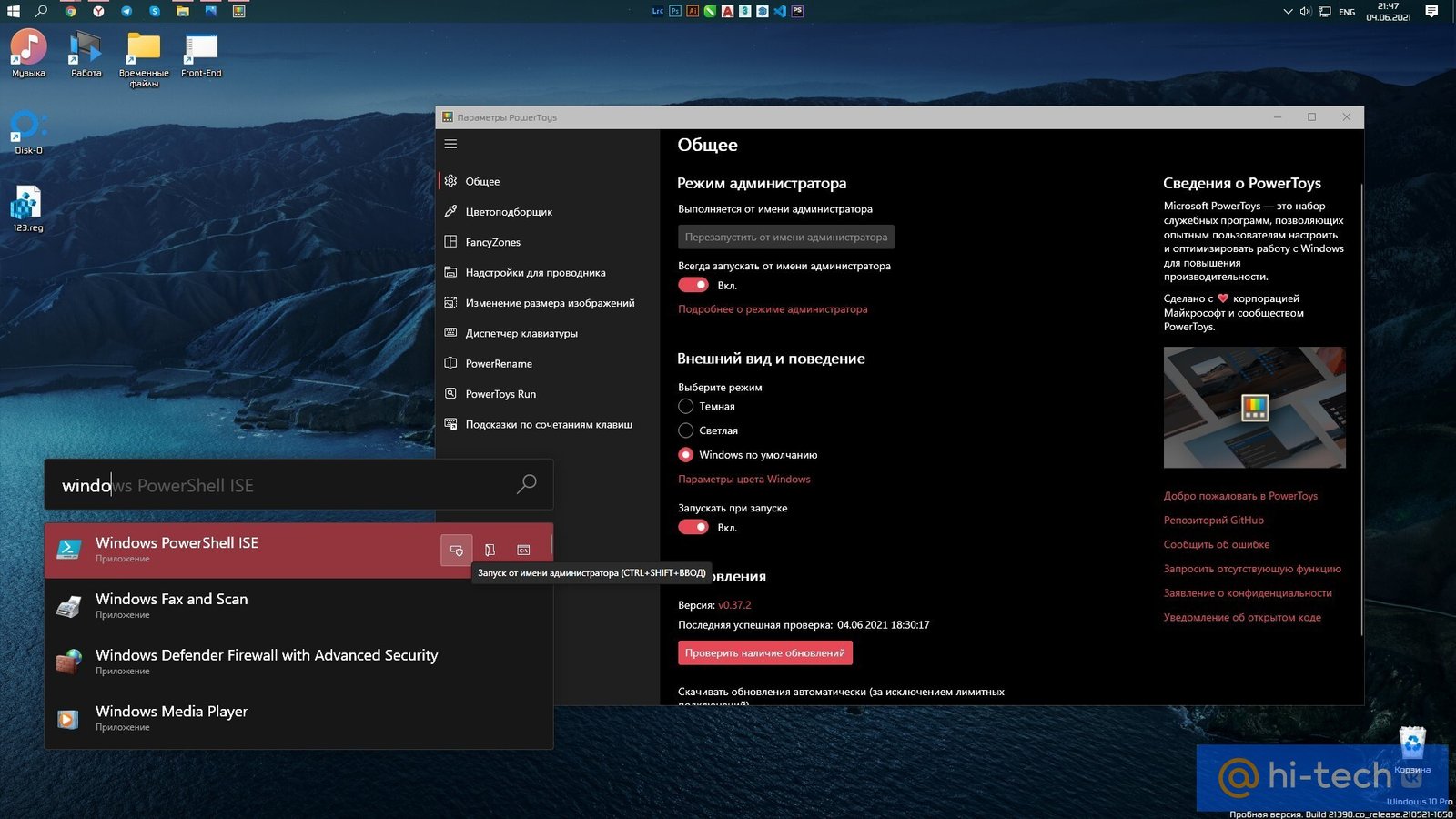
Task: Open 'Изменение размера изображений' settings page
Action: pyautogui.click(x=548, y=303)
